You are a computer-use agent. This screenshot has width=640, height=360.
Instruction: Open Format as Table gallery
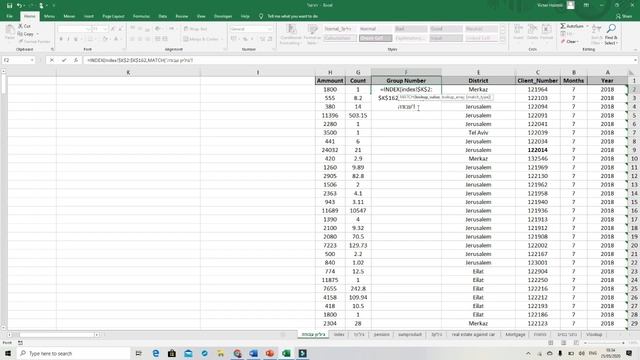pyautogui.click(x=312, y=34)
